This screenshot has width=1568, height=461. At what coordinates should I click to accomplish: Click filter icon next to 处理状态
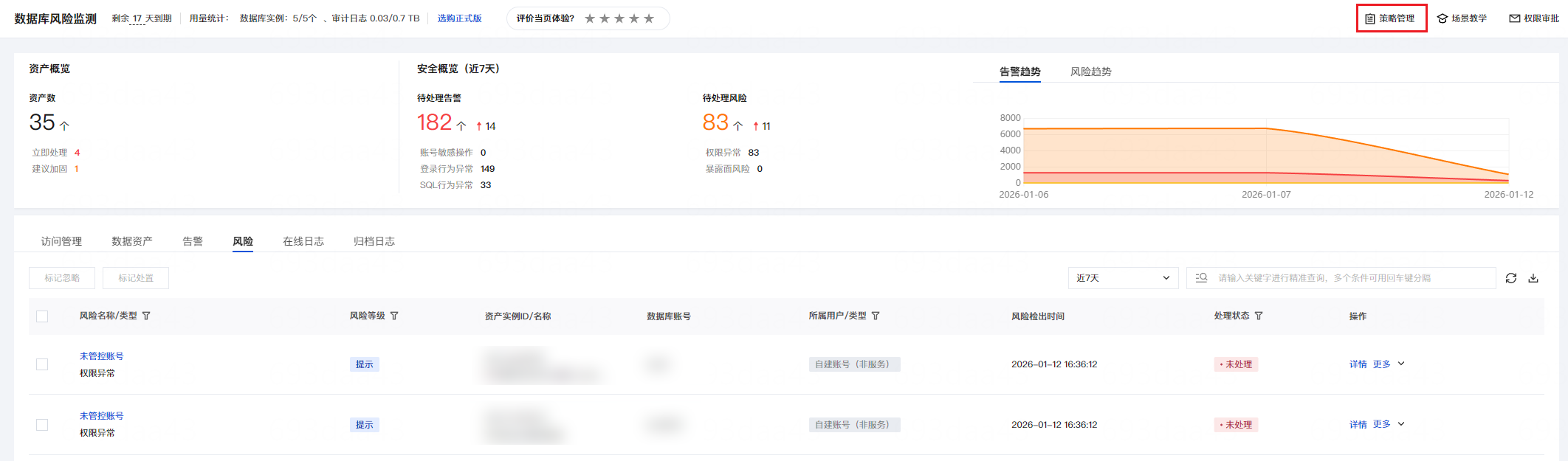pyautogui.click(x=1259, y=316)
